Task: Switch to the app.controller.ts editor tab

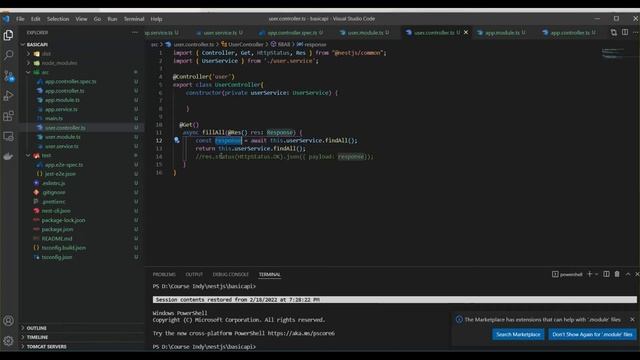Action: click(x=570, y=32)
